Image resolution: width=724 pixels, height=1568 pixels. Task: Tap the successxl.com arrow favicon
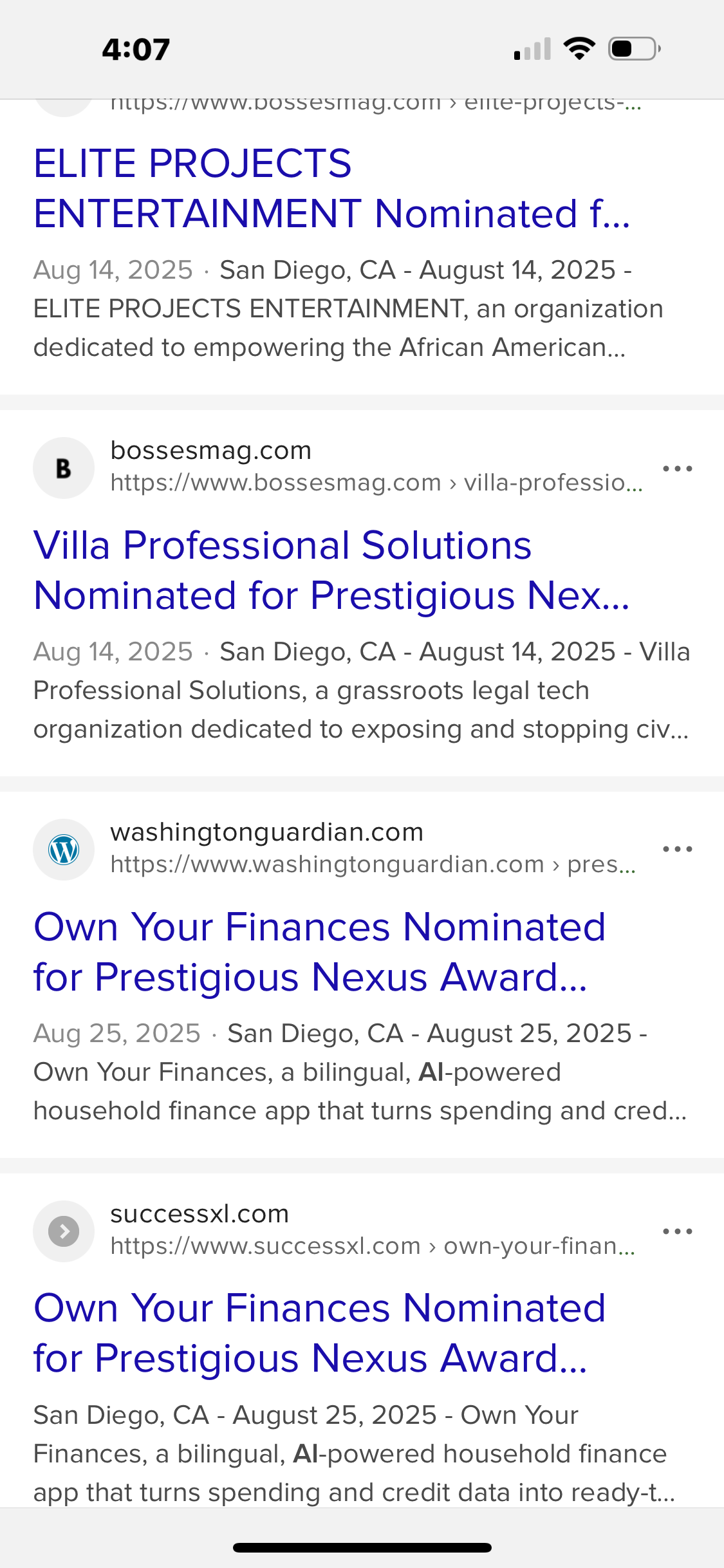(x=64, y=1231)
